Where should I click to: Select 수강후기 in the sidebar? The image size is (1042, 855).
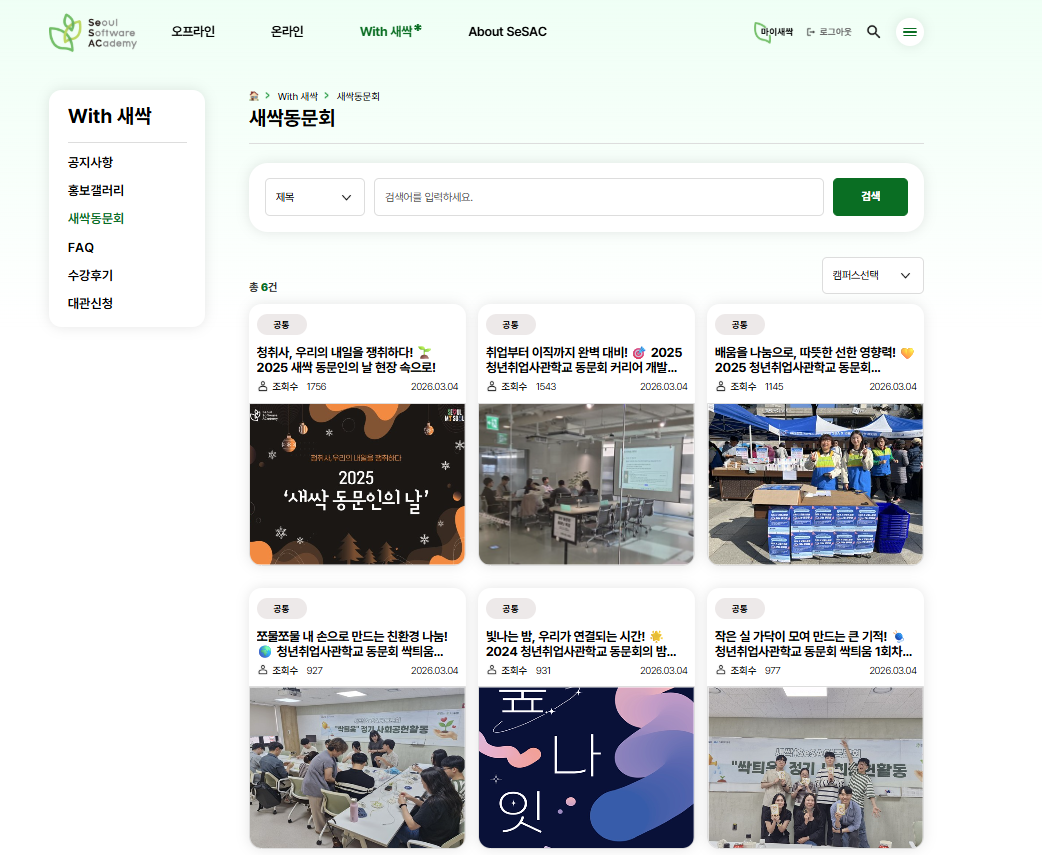90,275
